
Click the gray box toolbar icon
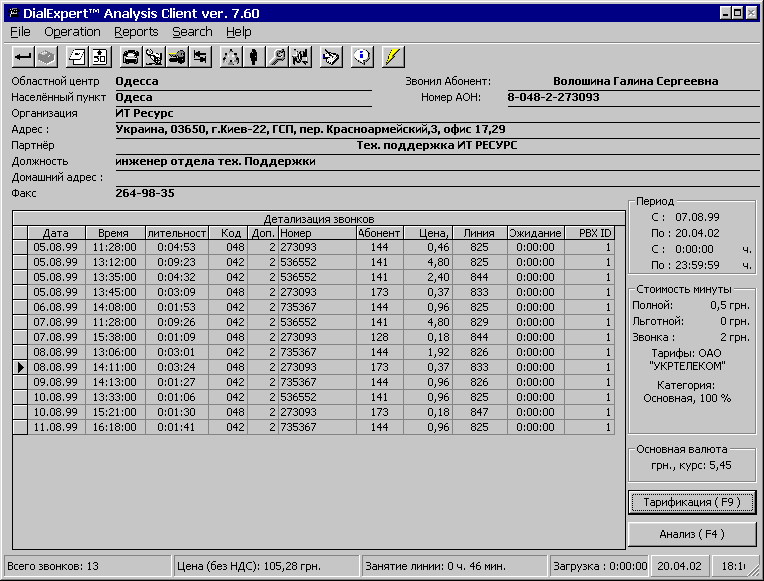pyautogui.click(x=46, y=57)
